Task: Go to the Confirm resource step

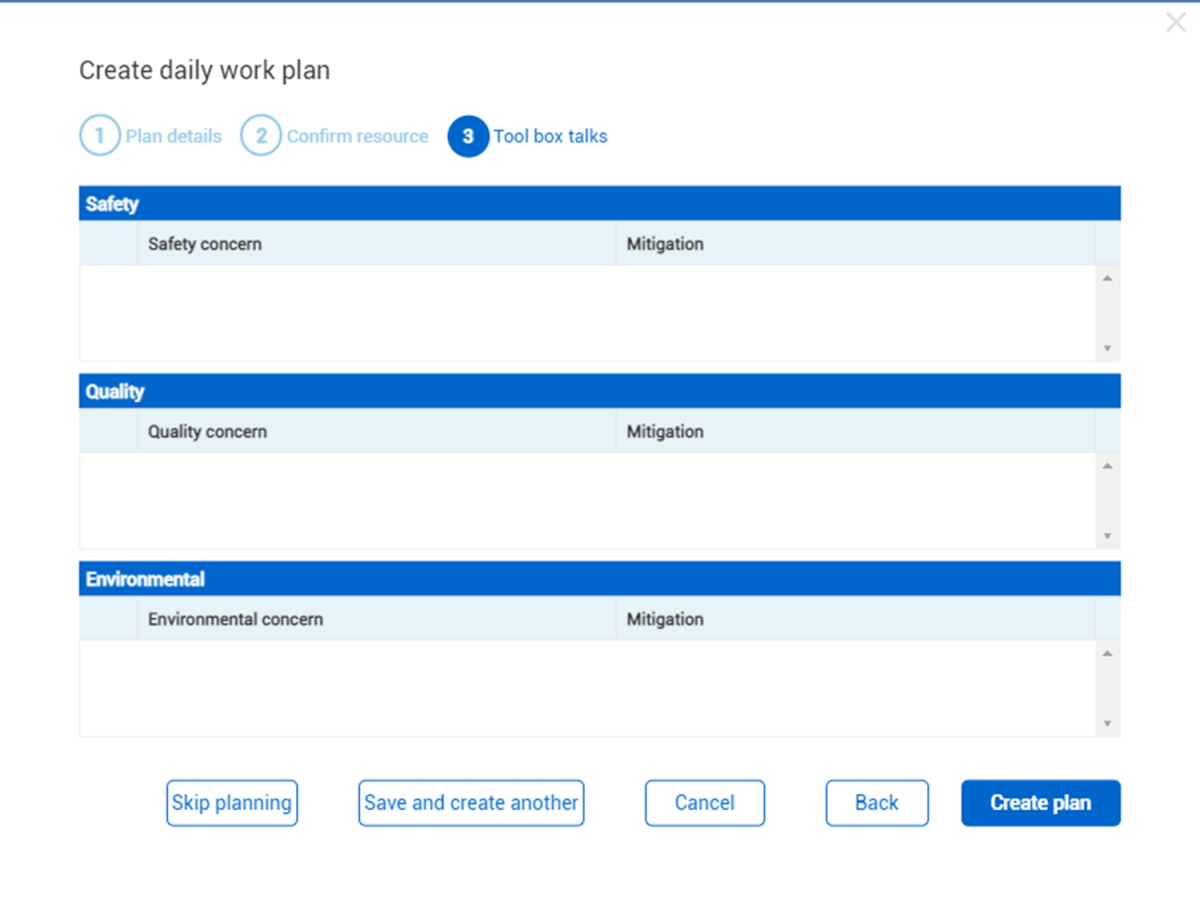Action: coord(357,136)
